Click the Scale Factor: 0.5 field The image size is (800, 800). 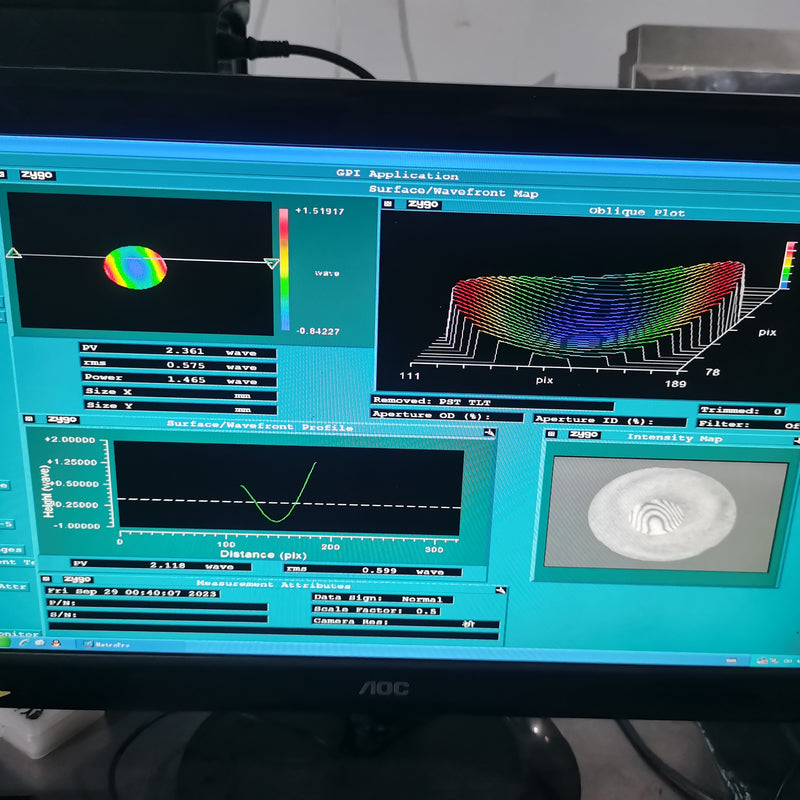click(x=377, y=610)
